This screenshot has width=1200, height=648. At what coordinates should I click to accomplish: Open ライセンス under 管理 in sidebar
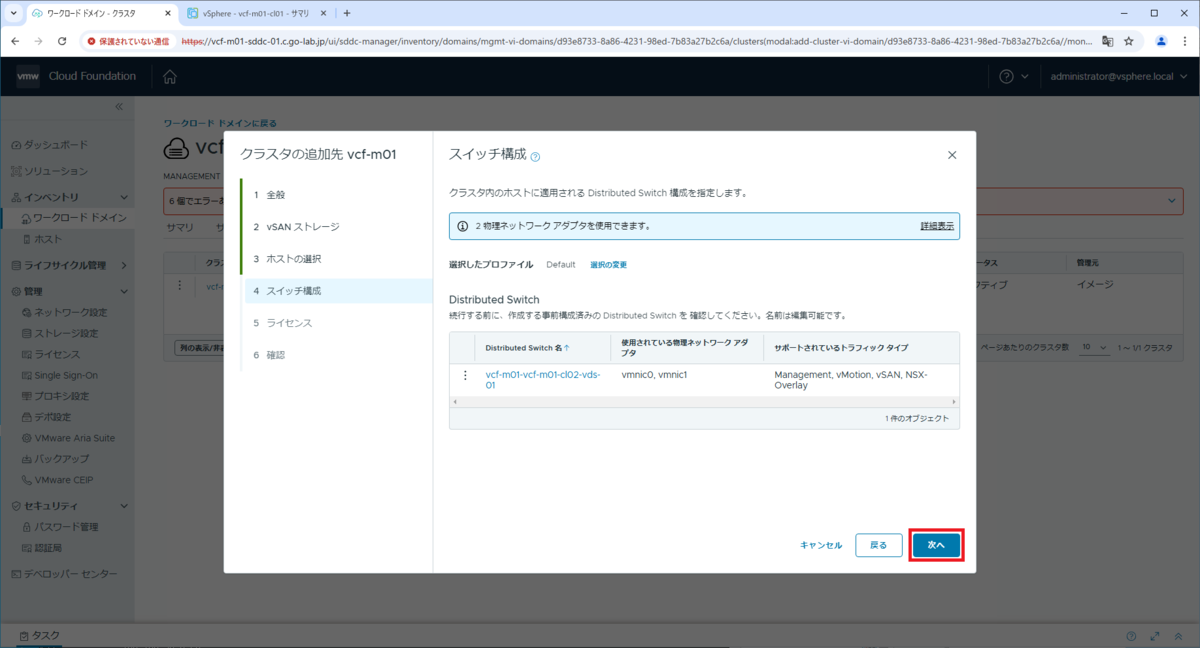(x=50, y=354)
